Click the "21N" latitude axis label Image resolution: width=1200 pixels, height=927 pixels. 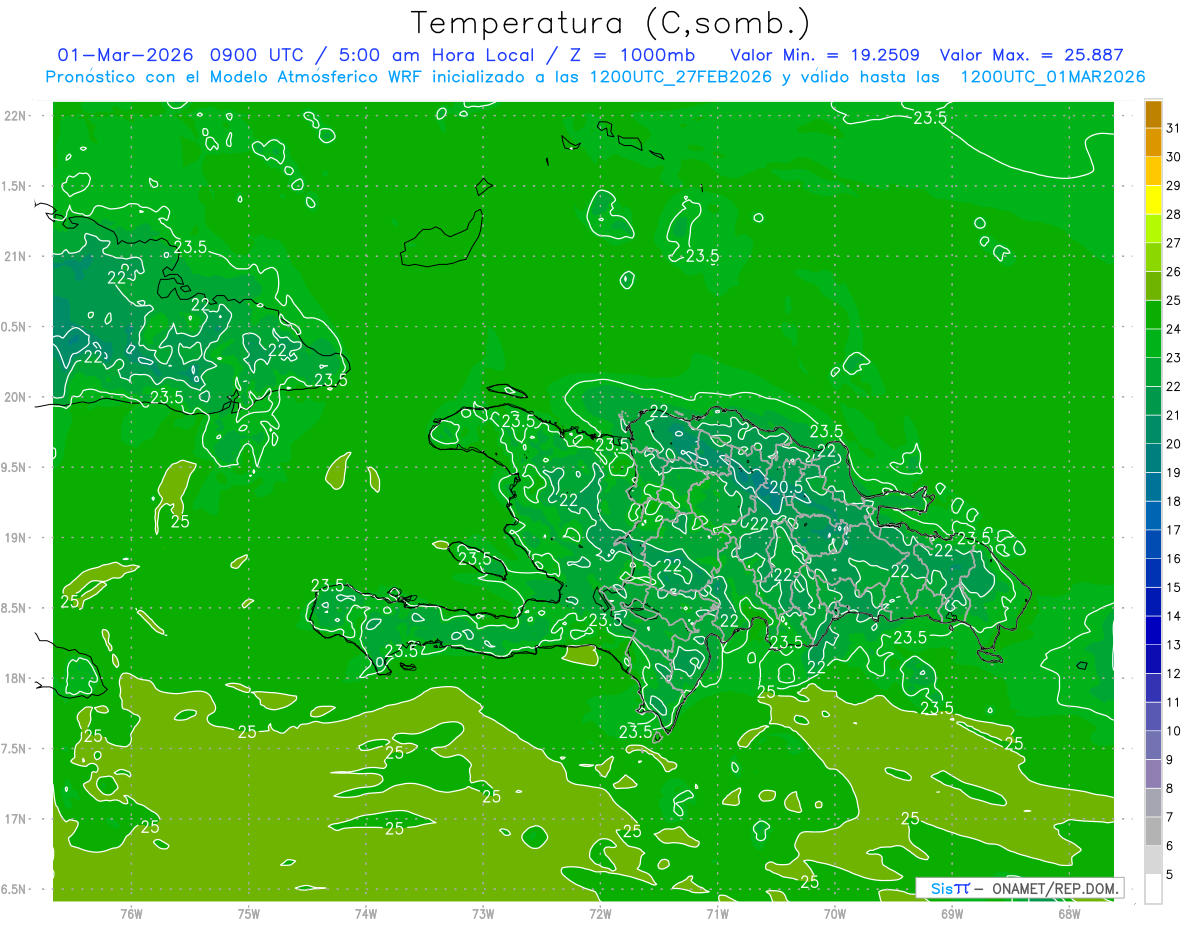point(15,256)
